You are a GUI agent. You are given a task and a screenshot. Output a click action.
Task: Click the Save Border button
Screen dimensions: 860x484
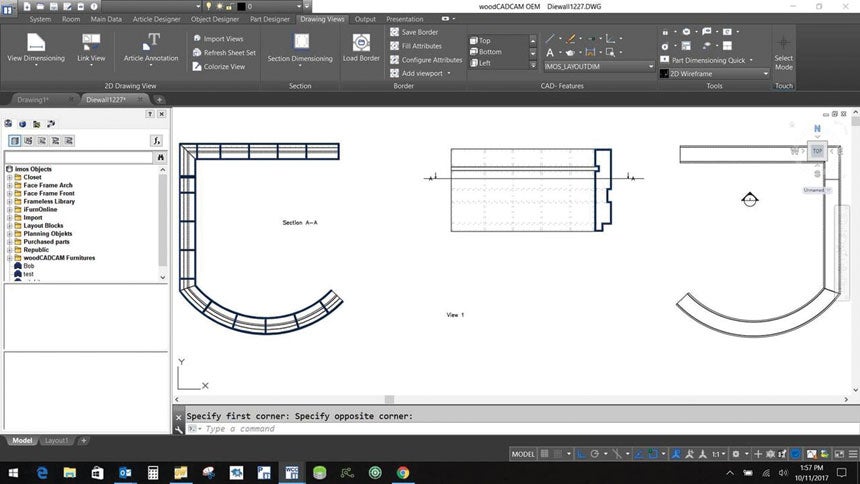click(414, 32)
